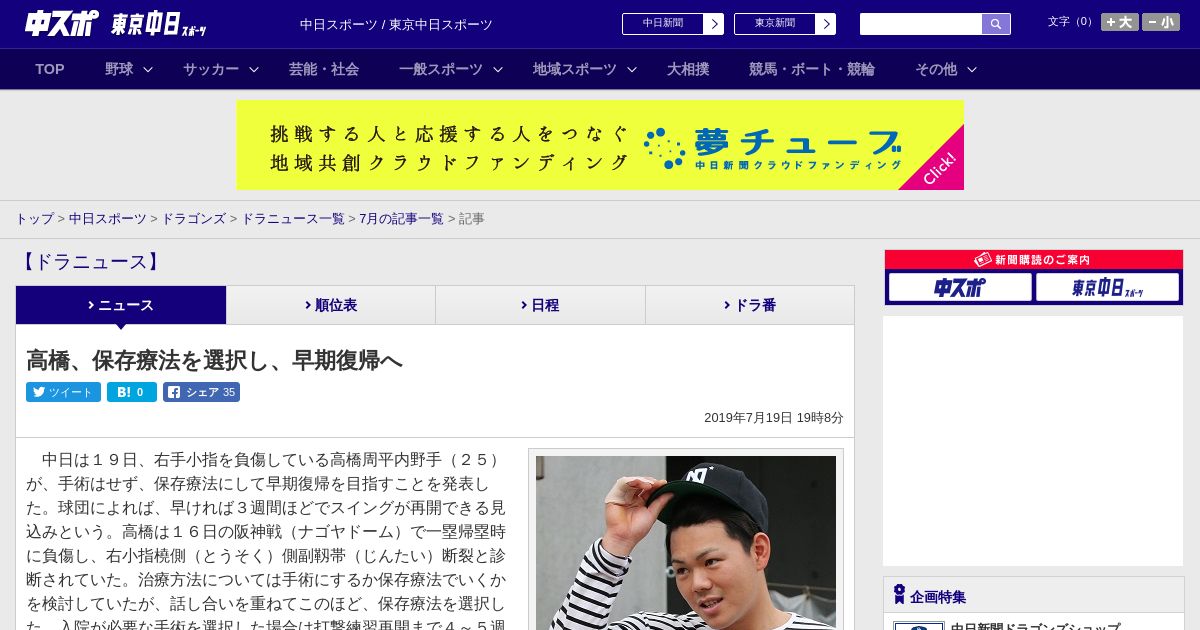Viewport: 1200px width, 630px height.
Task: Bookmark with the Hatena B! button
Action: pos(132,392)
